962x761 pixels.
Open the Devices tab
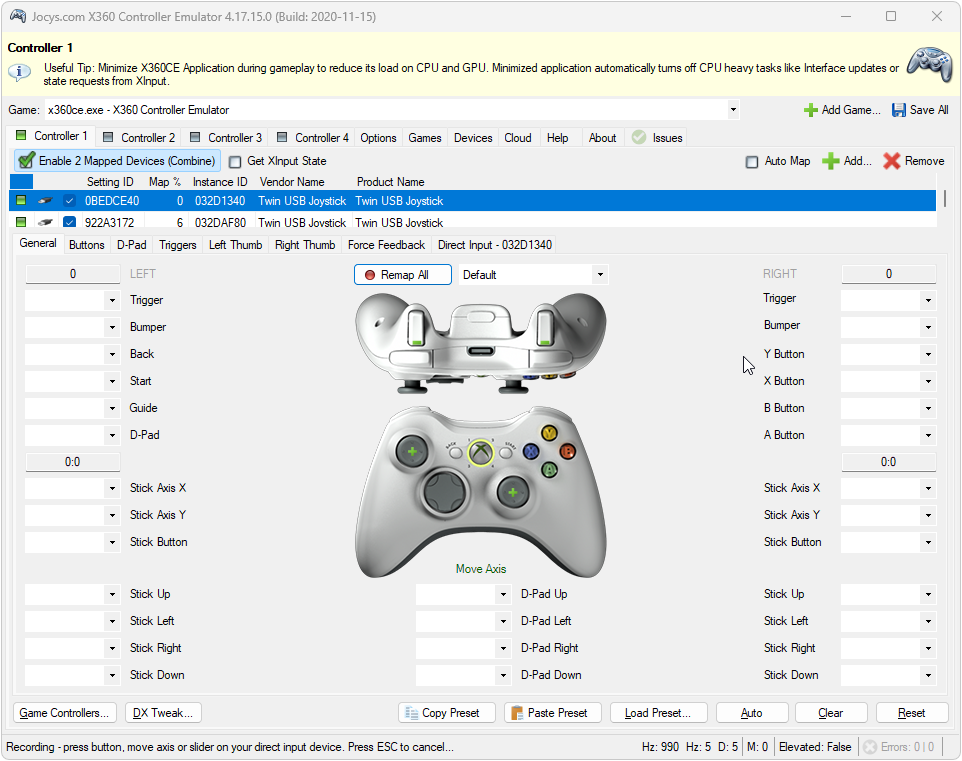click(x=473, y=138)
